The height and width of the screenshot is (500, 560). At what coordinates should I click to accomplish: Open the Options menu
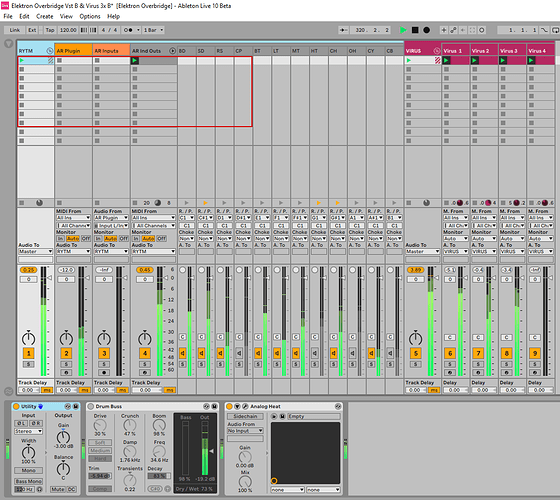pos(90,16)
